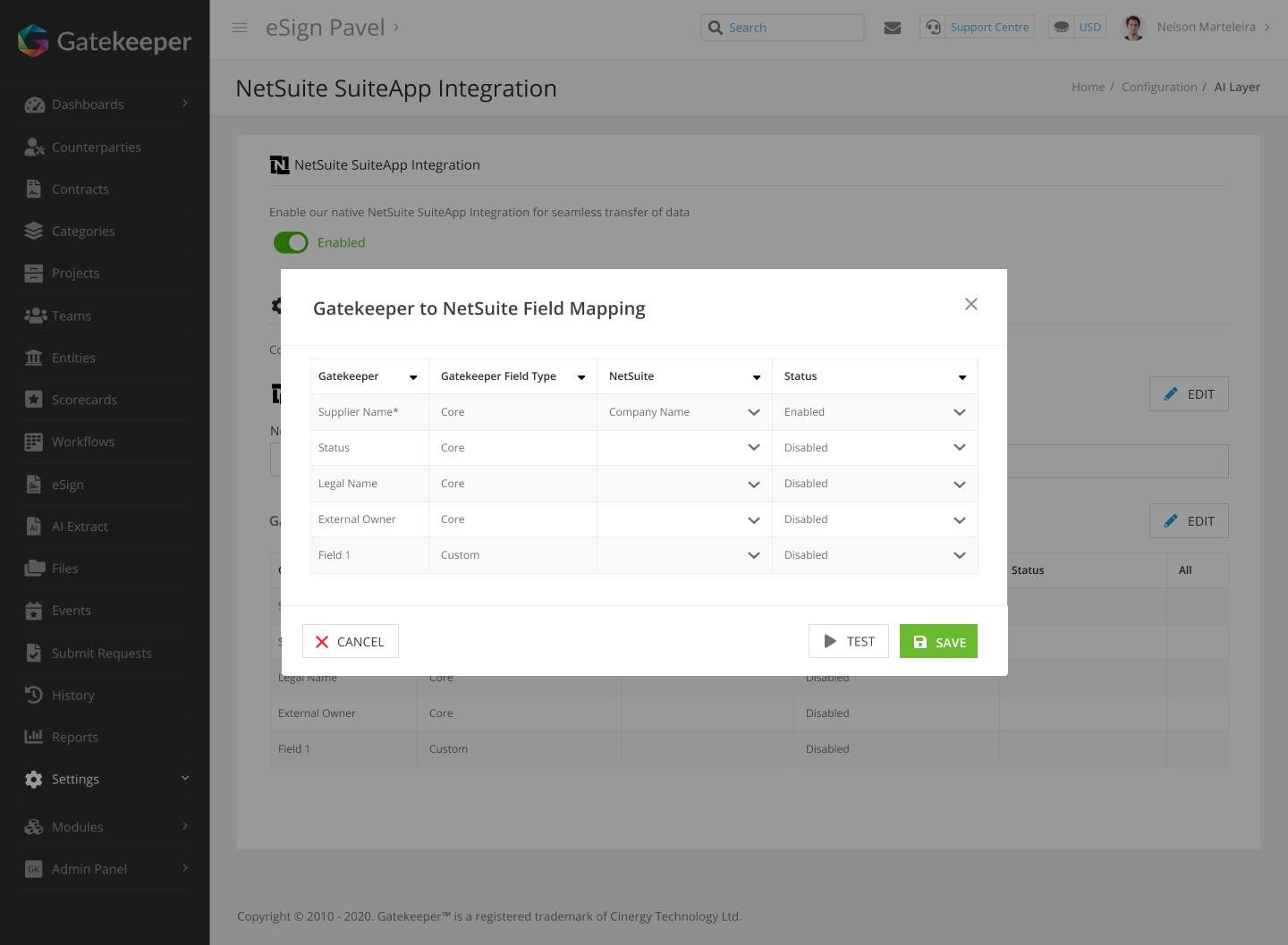Screen dimensions: 1288x945
Task: Toggle the hamburger menu icon
Action: pyautogui.click(x=240, y=28)
